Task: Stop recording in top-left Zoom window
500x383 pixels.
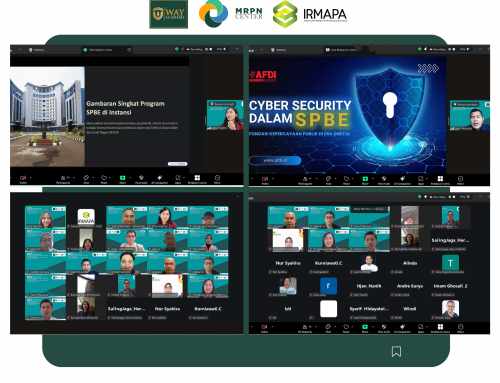Action: coord(211,49)
